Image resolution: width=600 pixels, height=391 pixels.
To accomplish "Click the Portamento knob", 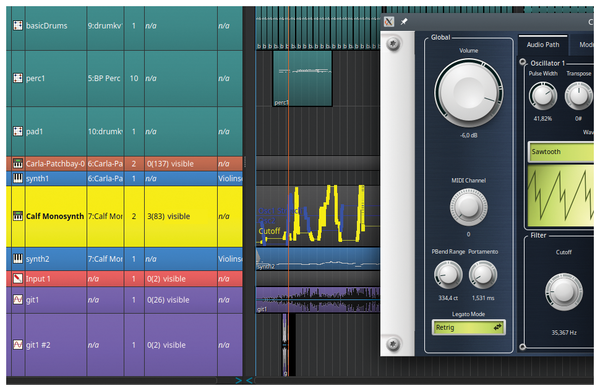I will pos(483,275).
